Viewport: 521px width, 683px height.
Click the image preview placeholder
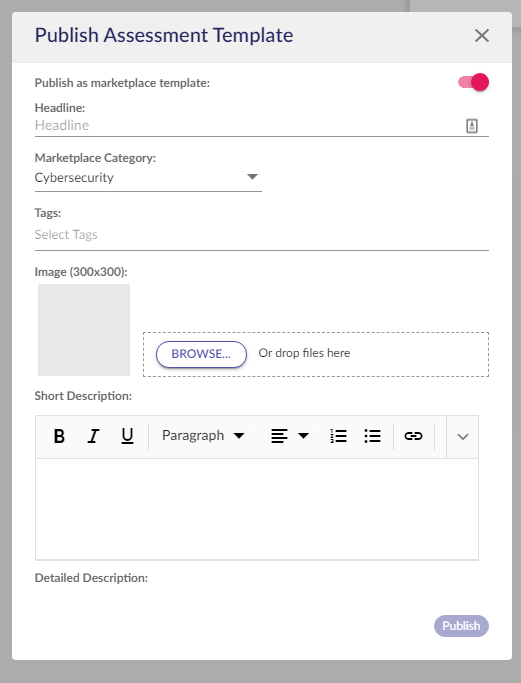[84, 330]
